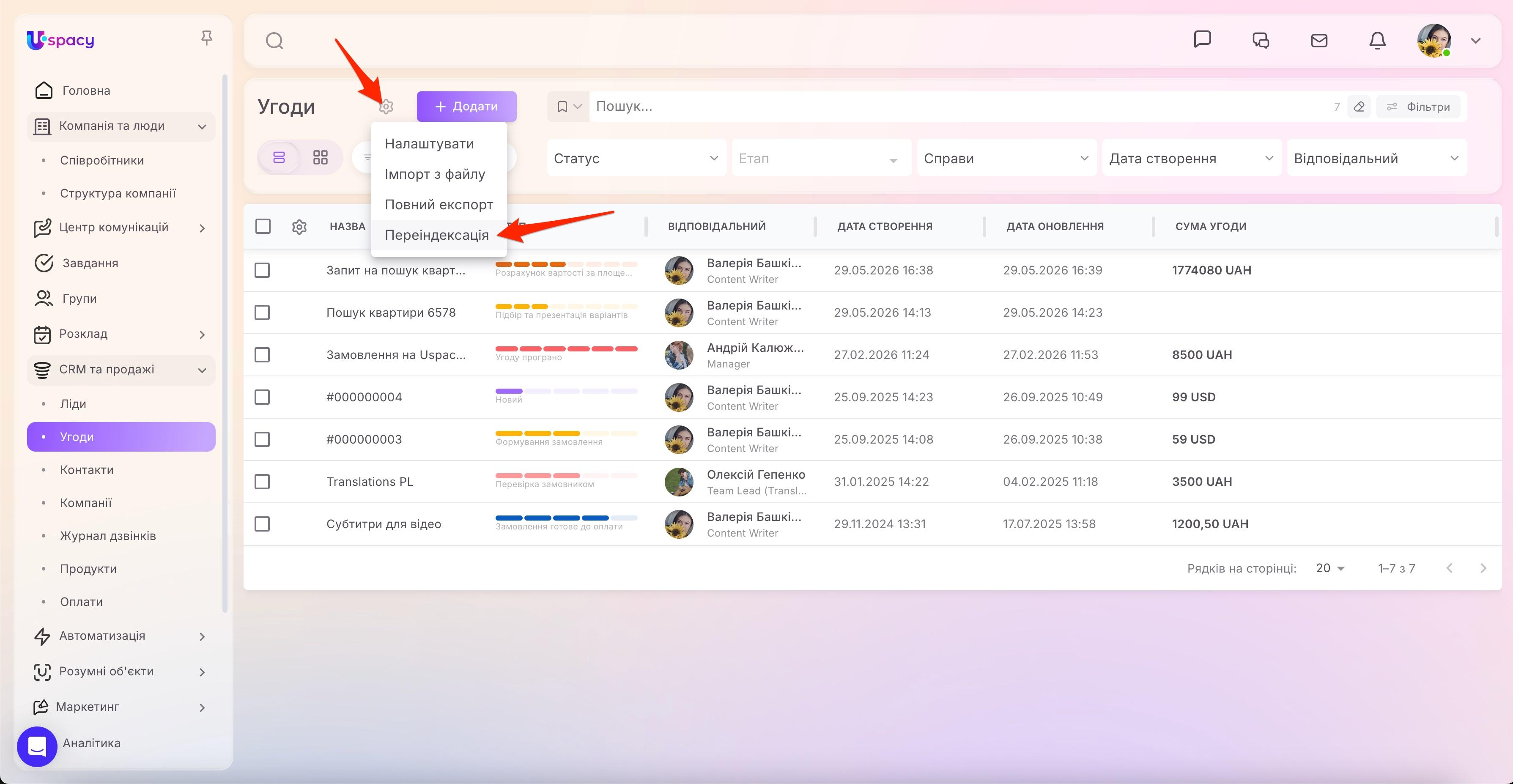1513x784 pixels.
Task: Clear filters with the eraser icon
Action: click(1359, 107)
